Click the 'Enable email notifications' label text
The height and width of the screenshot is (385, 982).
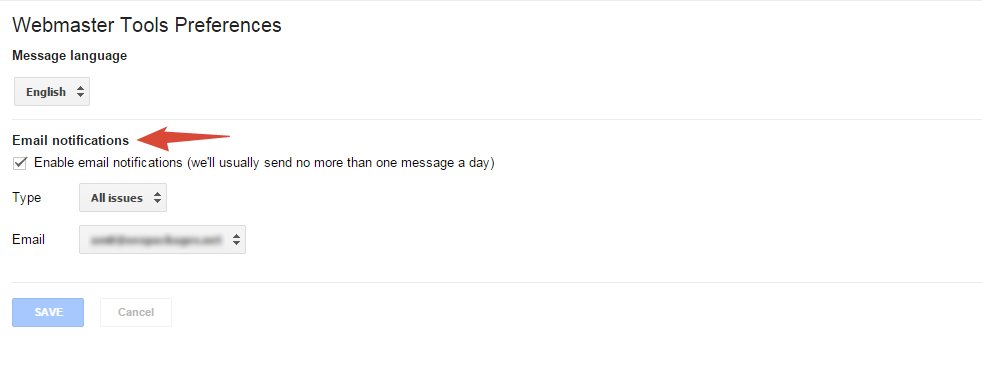click(108, 163)
